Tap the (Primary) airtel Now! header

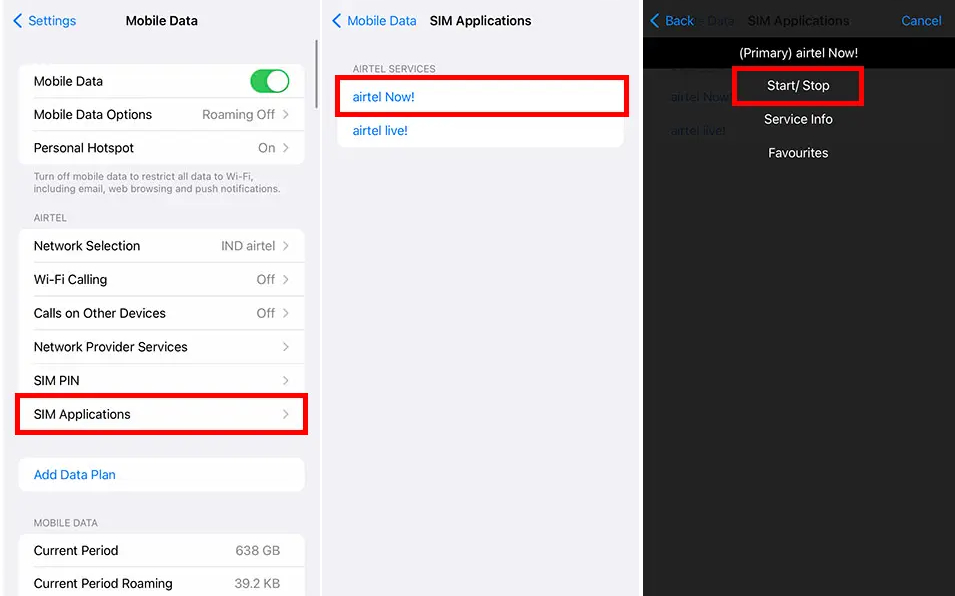798,53
